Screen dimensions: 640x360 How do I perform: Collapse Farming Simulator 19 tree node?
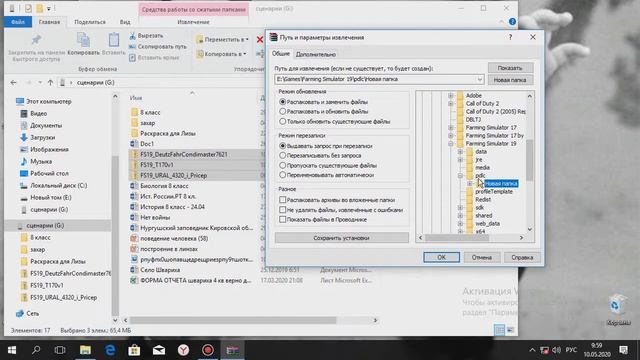(451, 144)
